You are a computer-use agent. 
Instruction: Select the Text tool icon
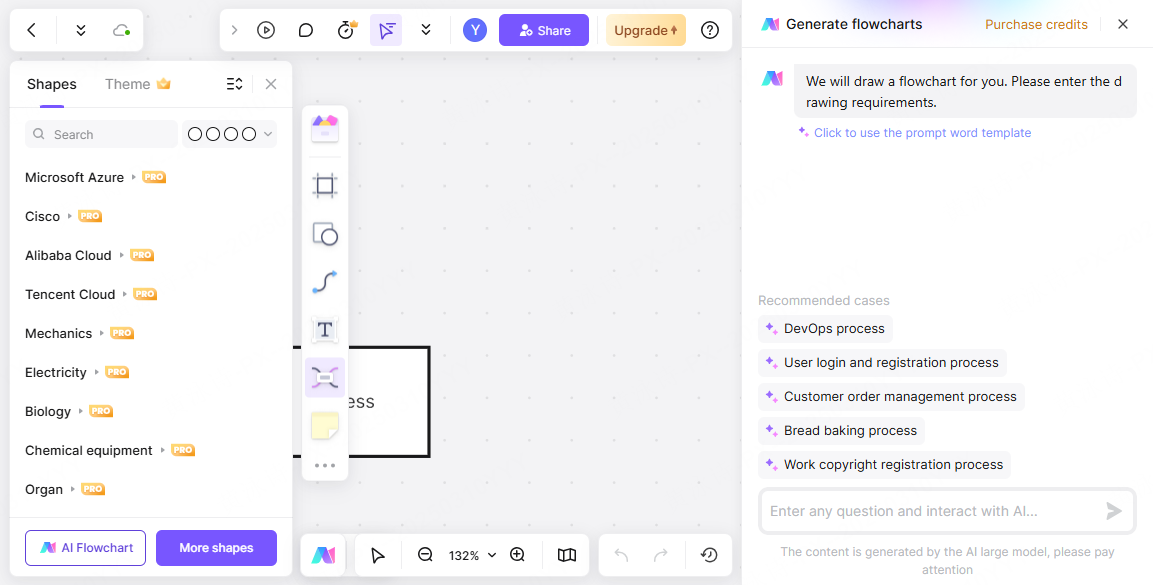tap(324, 329)
